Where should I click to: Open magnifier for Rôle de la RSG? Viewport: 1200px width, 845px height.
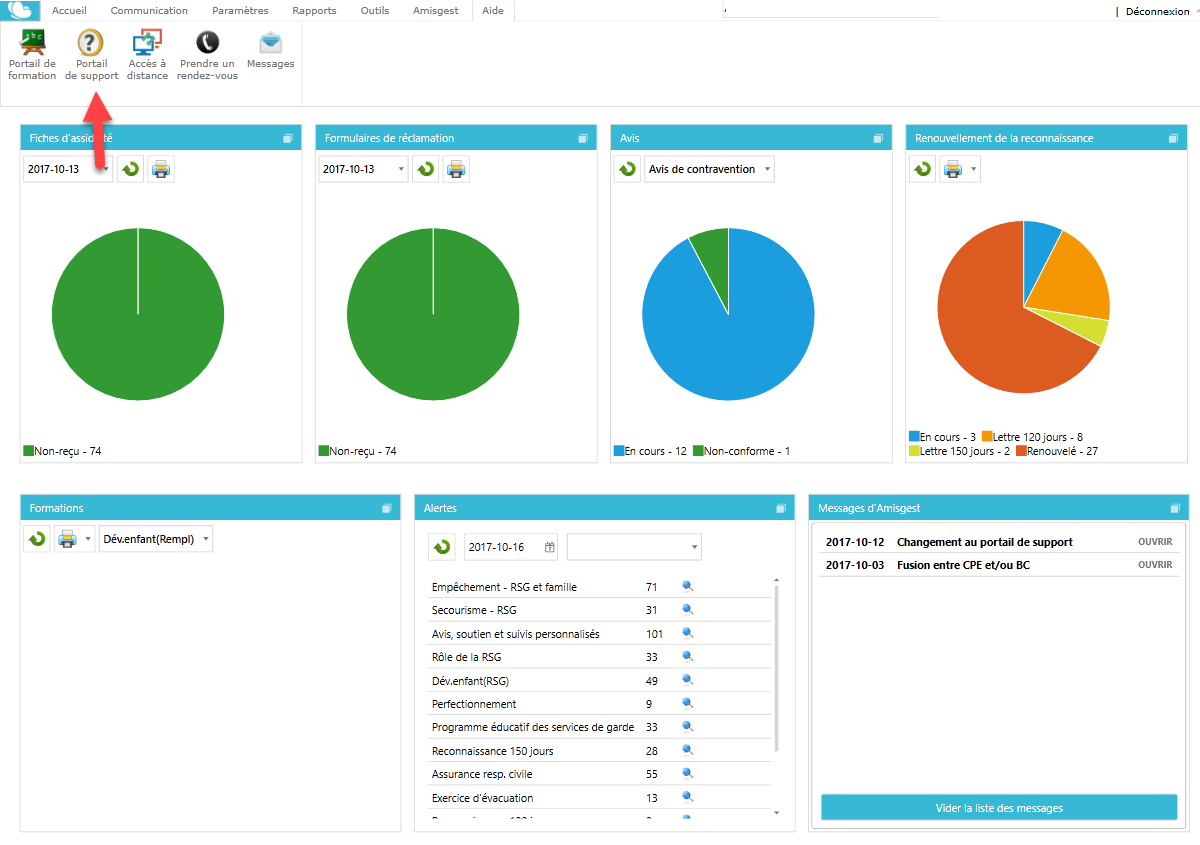click(x=687, y=657)
